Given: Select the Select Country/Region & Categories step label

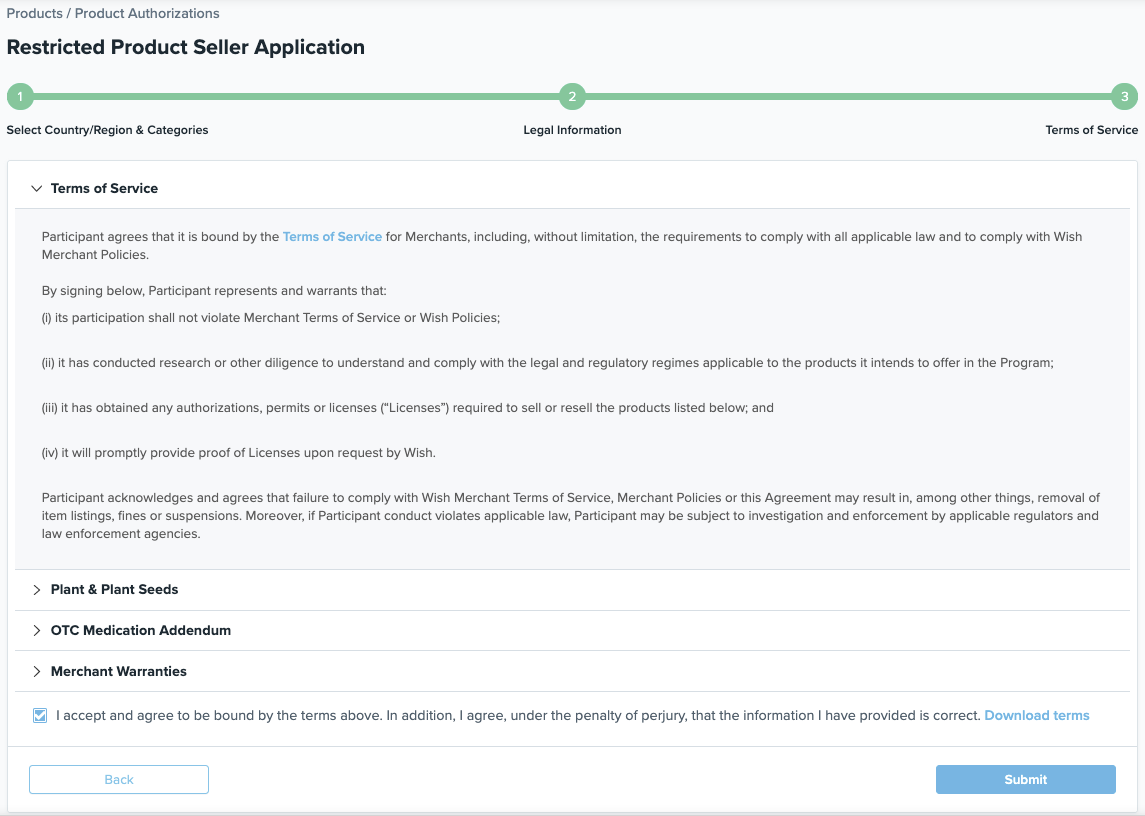Looking at the screenshot, I should pyautogui.click(x=107, y=130).
